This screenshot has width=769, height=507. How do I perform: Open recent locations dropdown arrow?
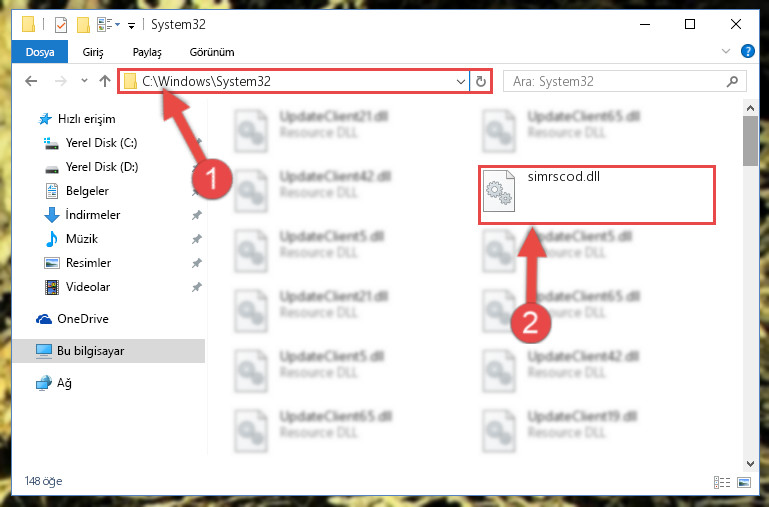(84, 81)
